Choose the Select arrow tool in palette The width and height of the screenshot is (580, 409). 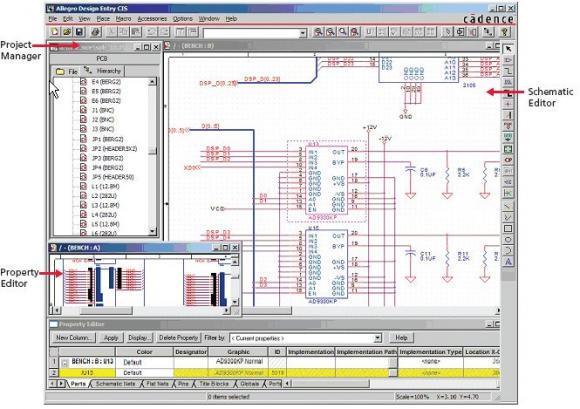pyautogui.click(x=508, y=48)
